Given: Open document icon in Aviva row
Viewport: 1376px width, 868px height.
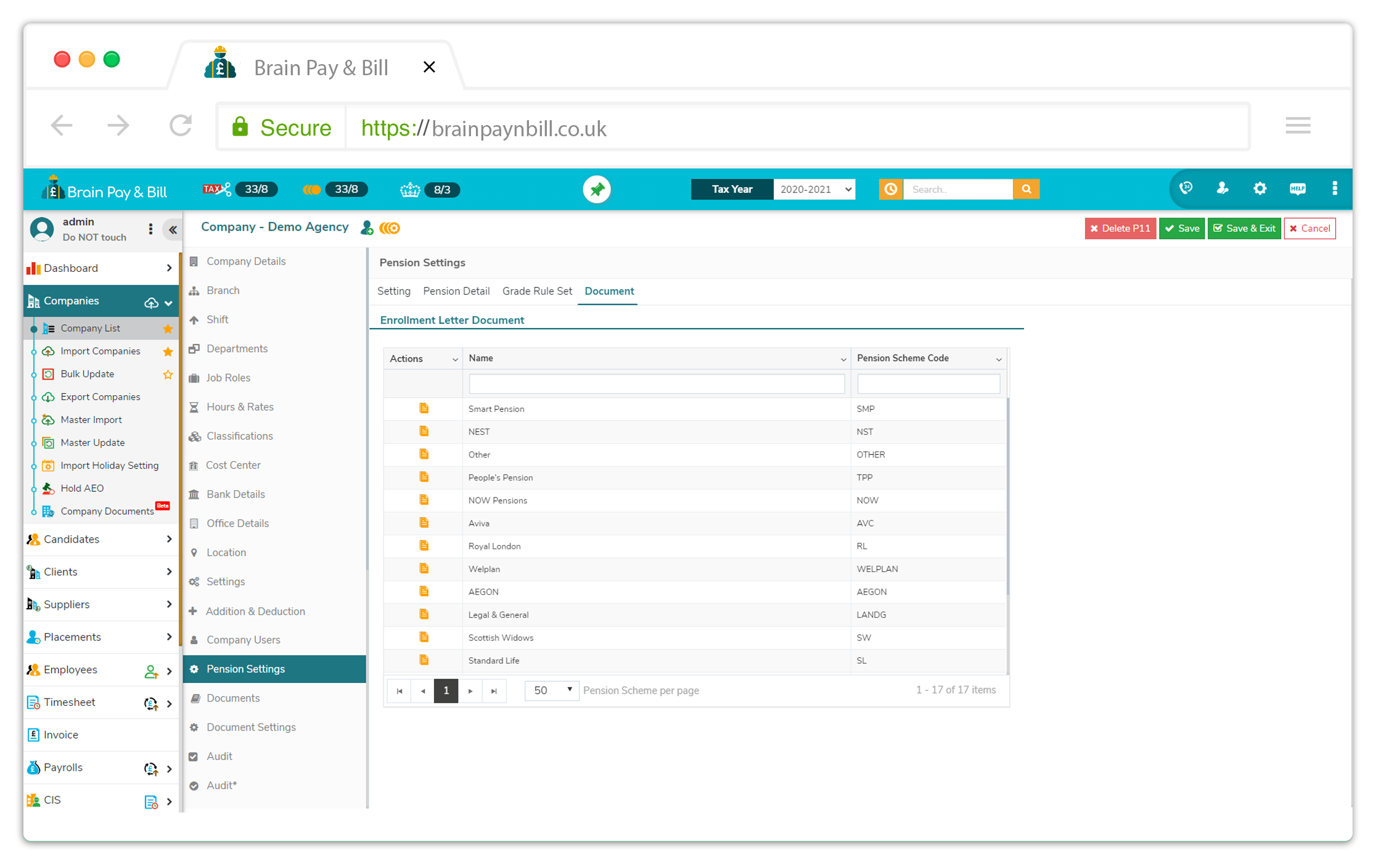Looking at the screenshot, I should pyautogui.click(x=424, y=523).
